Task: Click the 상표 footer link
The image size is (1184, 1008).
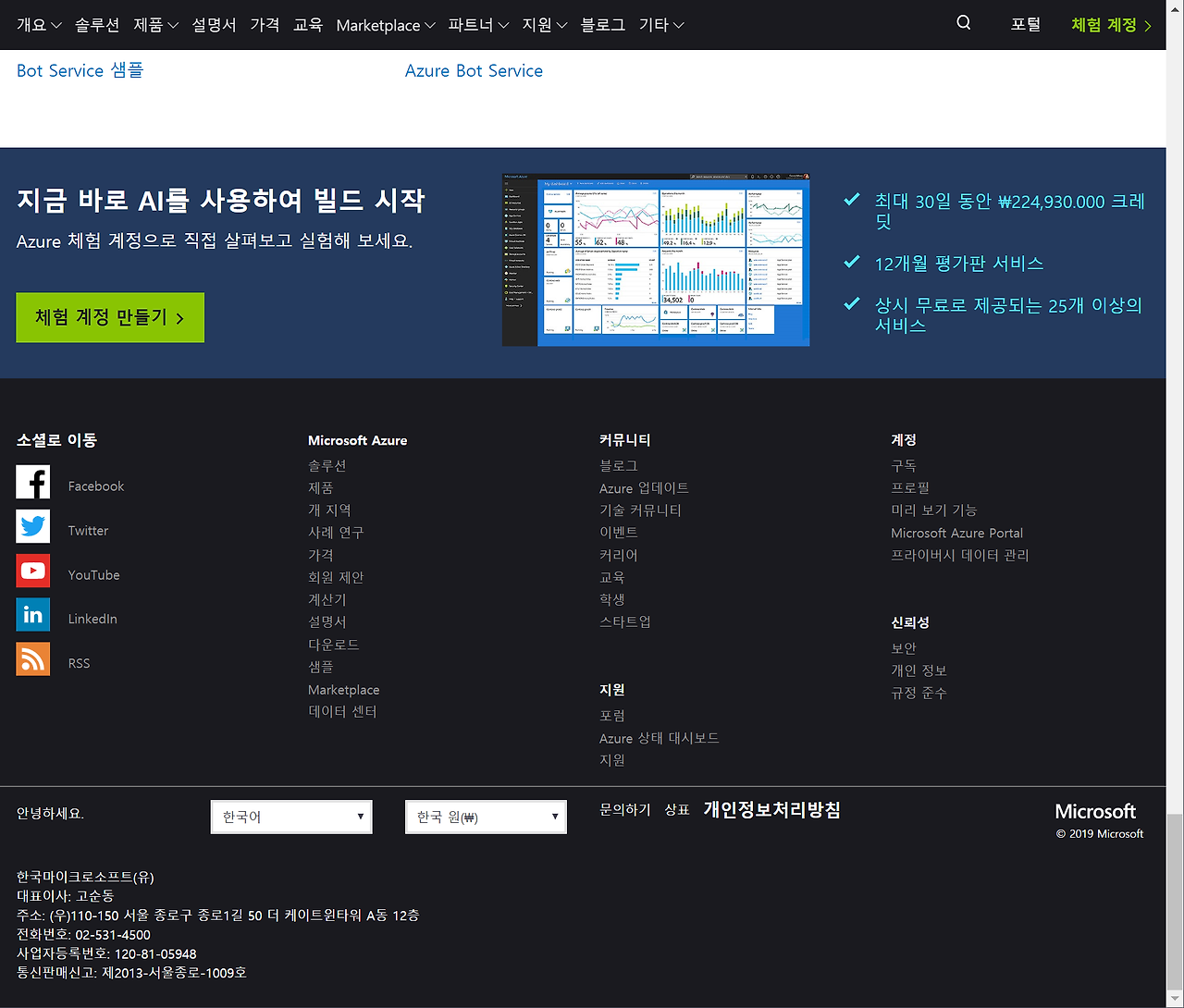Action: [677, 809]
